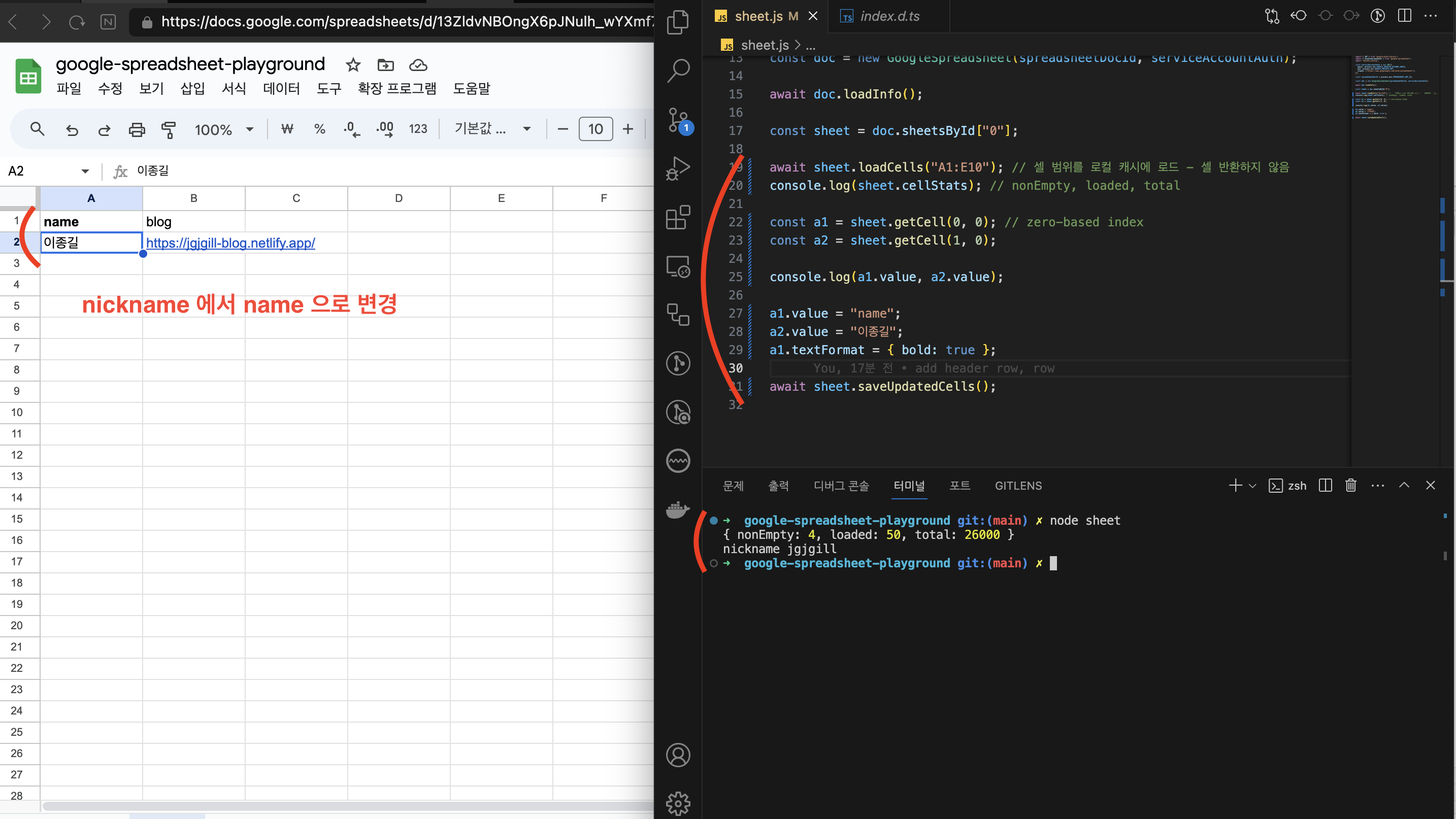Open the Docker panel icon
1456x819 pixels.
(678, 509)
